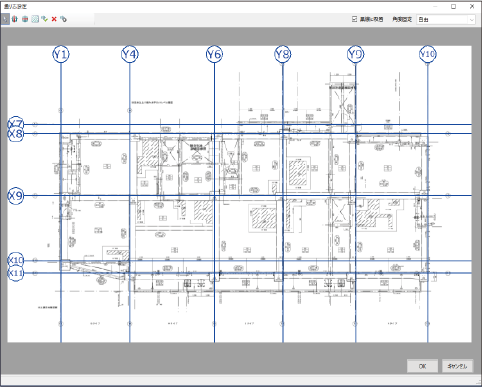Image resolution: width=482 pixels, height=387 pixels.
Task: Toggle the checkbox next to the angle dropdown
Action: pos(354,19)
